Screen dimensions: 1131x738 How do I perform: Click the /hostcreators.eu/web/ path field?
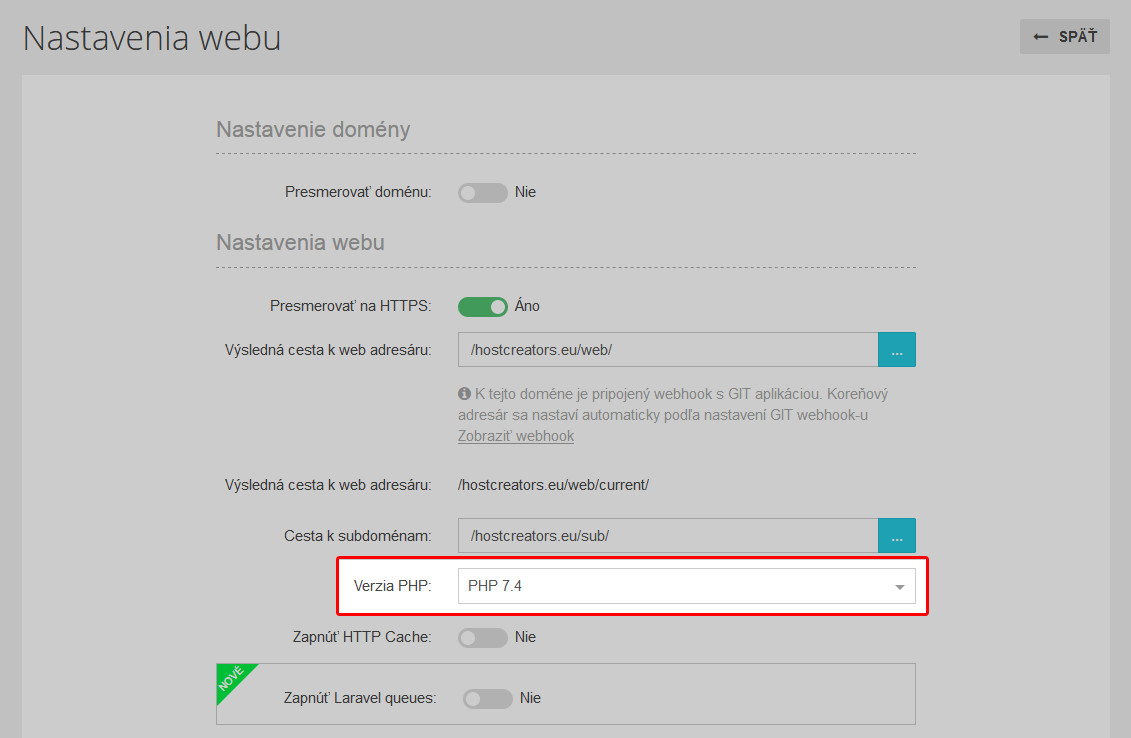tap(668, 350)
